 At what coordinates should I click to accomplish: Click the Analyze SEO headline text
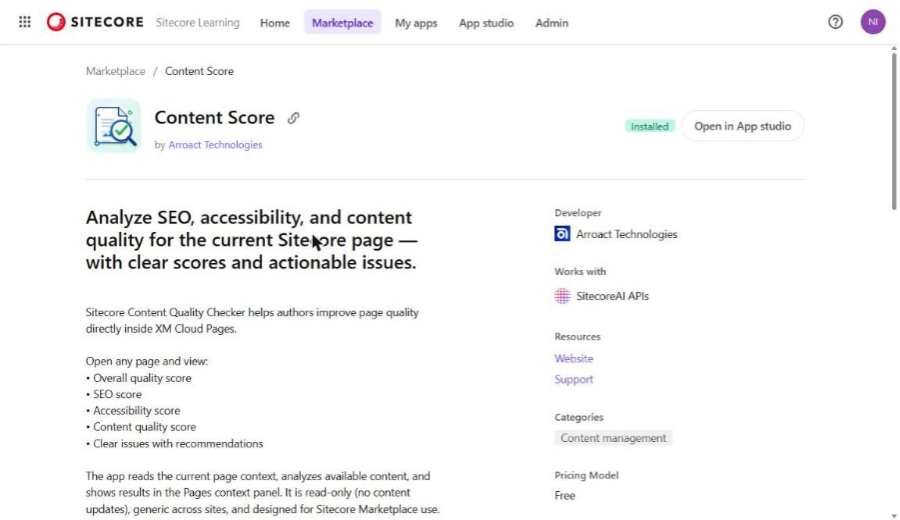tap(251, 240)
